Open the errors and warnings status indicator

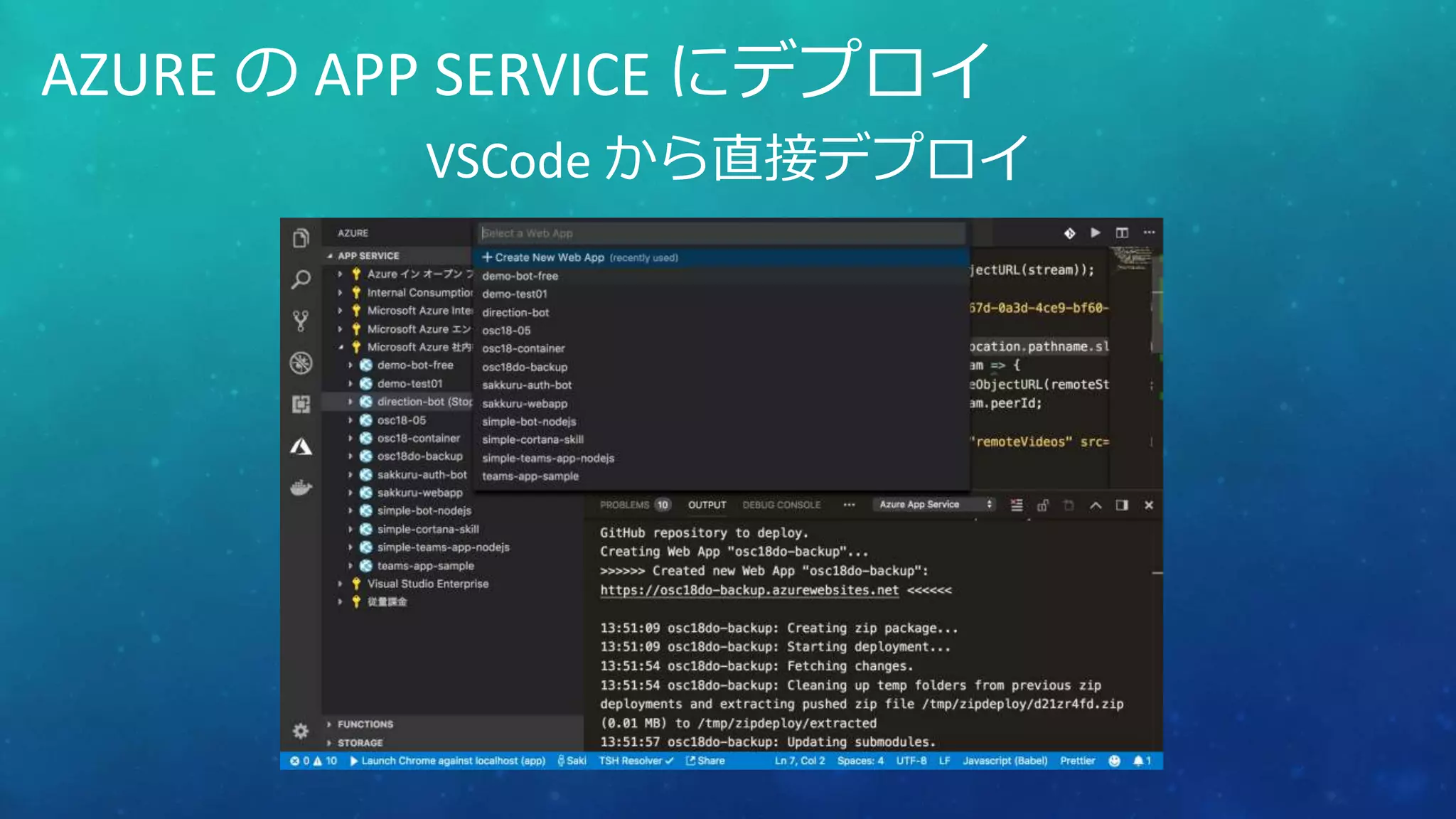point(314,761)
